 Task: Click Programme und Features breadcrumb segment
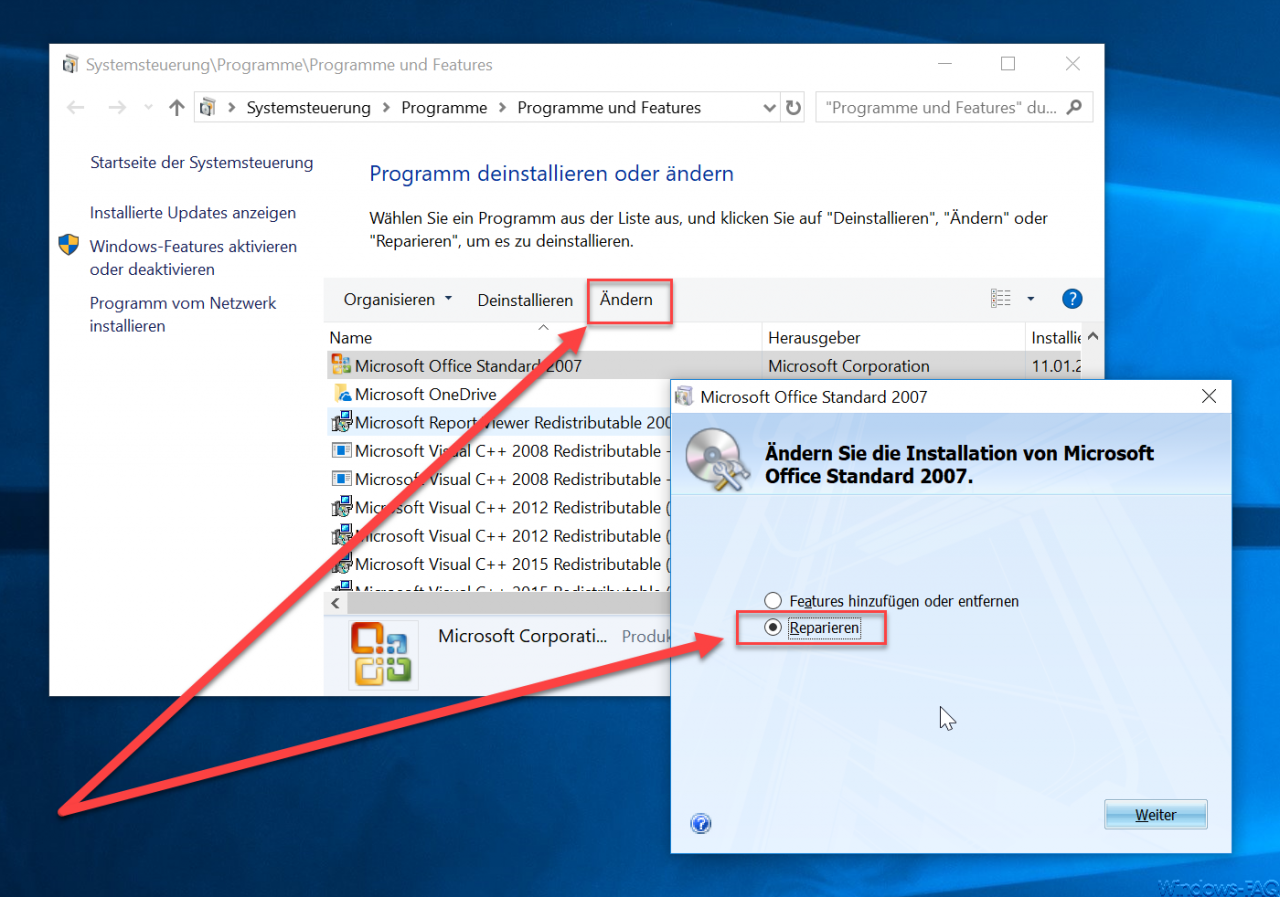[609, 107]
